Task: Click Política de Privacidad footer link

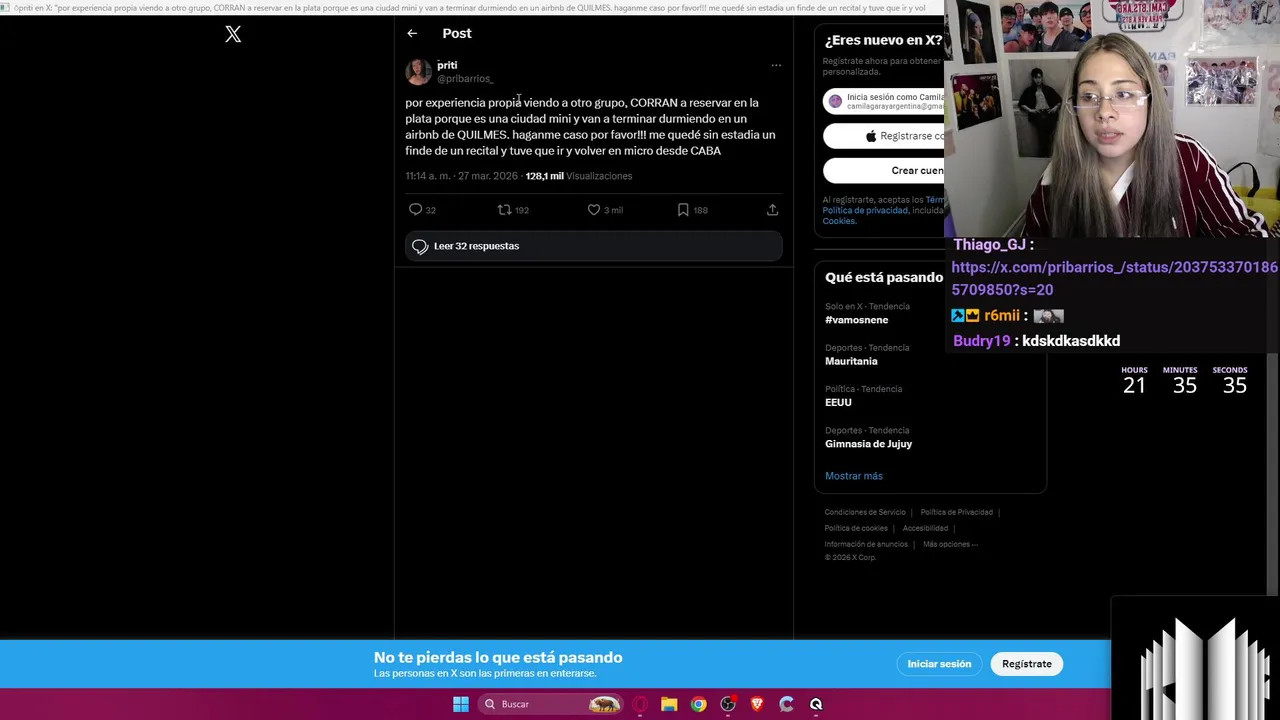Action: 957,512
